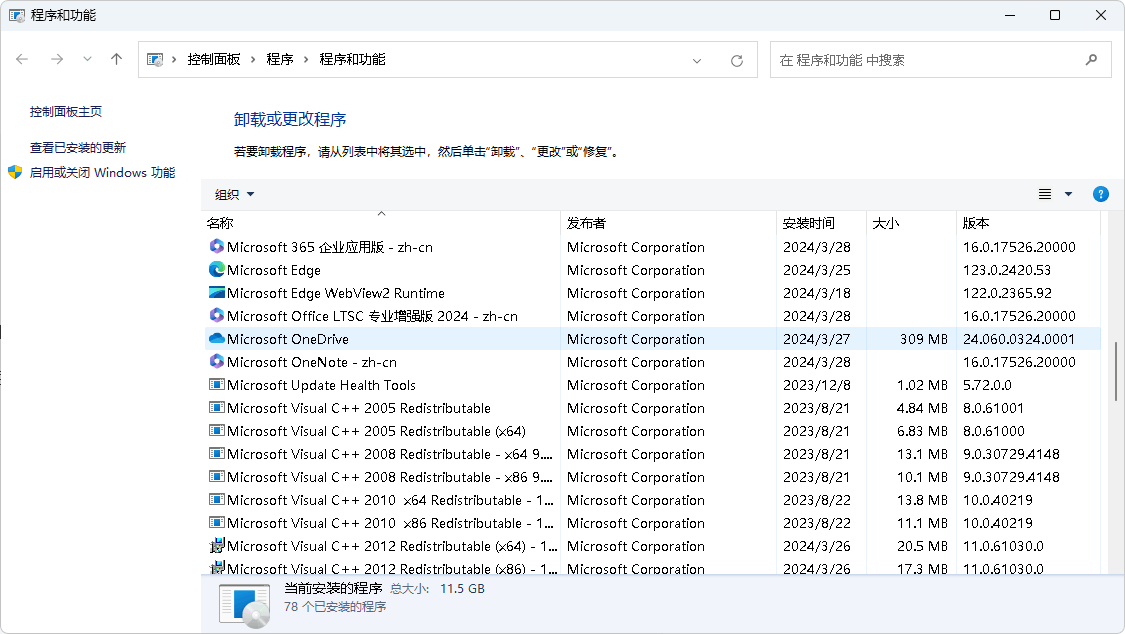Click the Microsoft Update Health Tools icon
Screen dimensions: 1125x634
click(x=216, y=384)
